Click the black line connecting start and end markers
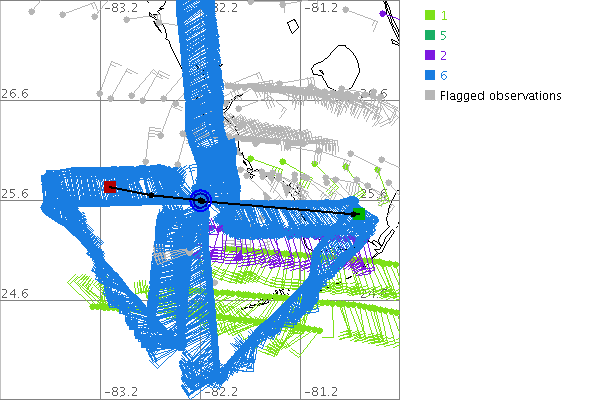600x400 pixels. [280, 207]
